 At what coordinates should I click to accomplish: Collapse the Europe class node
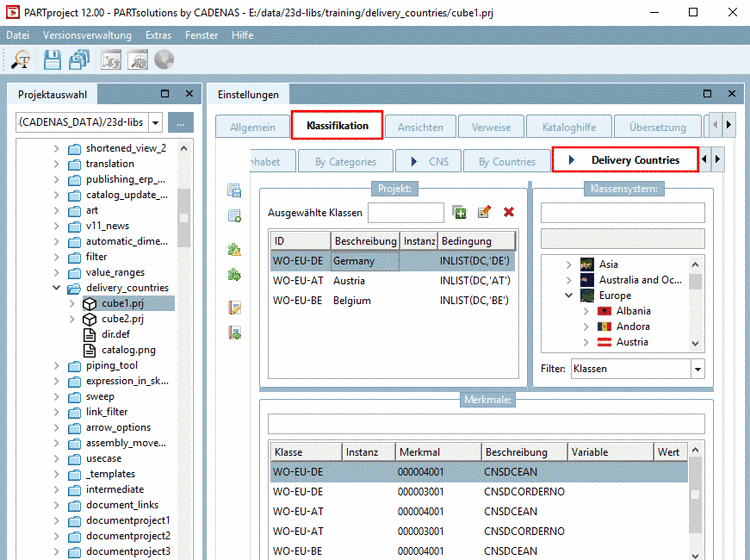click(x=569, y=296)
